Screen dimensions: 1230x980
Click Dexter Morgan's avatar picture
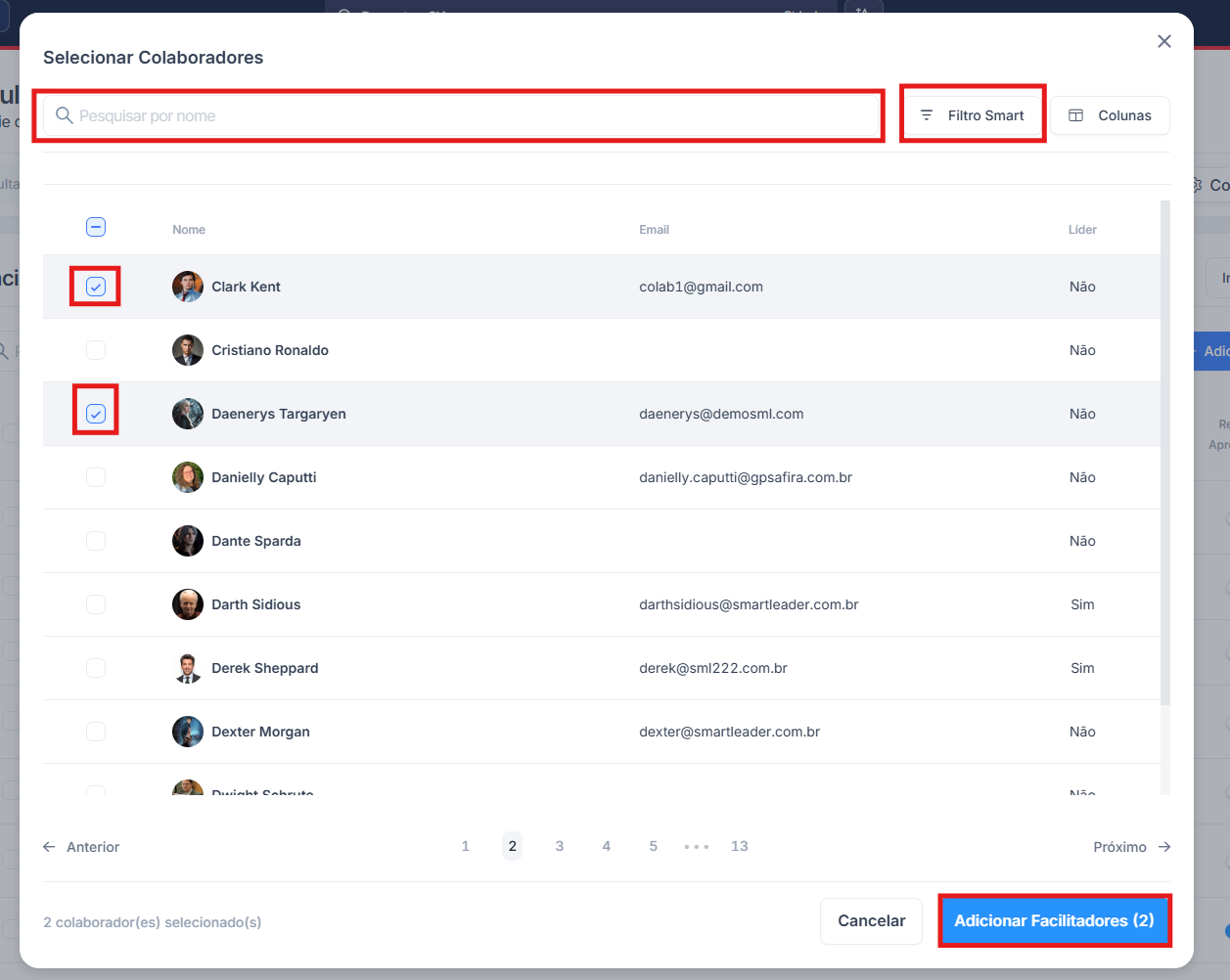click(x=188, y=732)
